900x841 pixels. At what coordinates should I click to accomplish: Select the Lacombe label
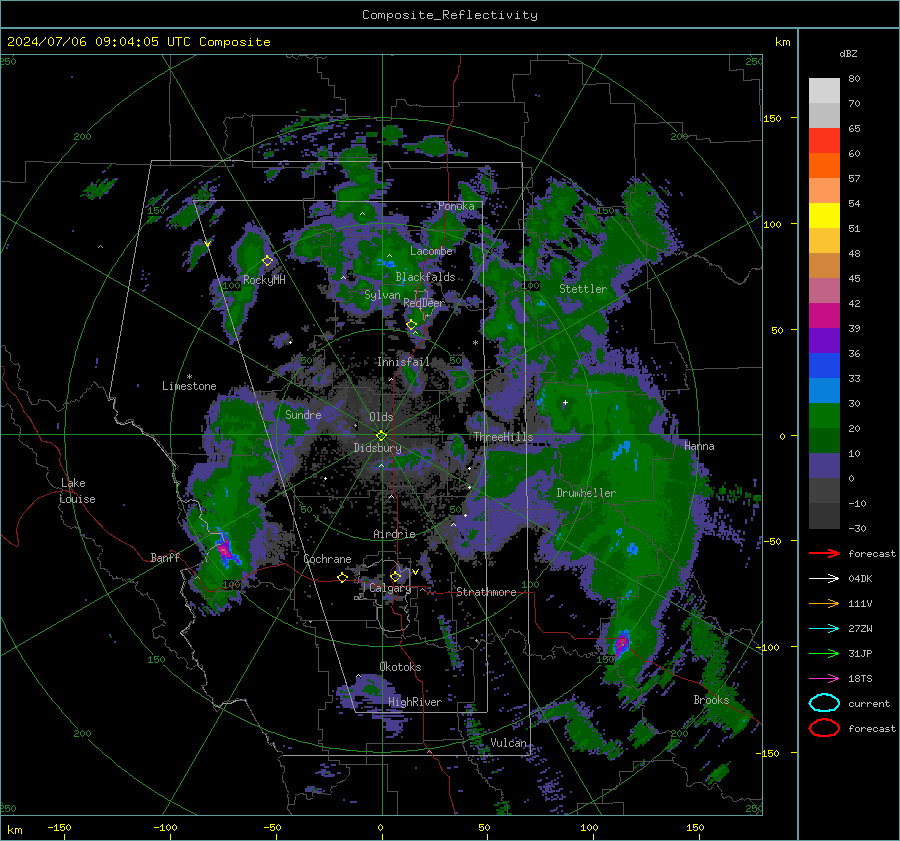(x=431, y=251)
